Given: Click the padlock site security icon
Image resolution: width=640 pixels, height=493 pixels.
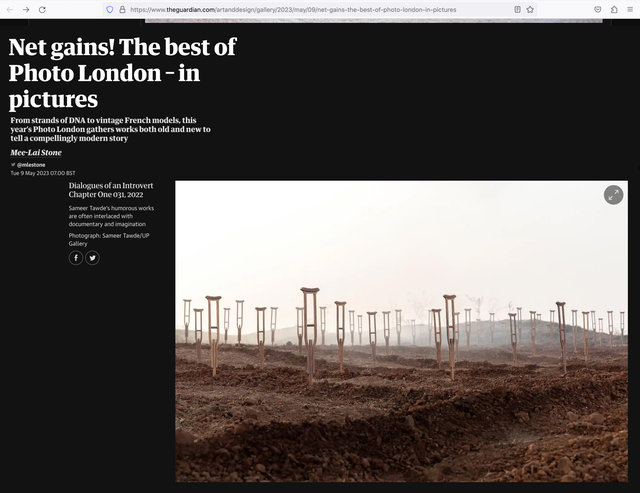Looking at the screenshot, I should pyautogui.click(x=122, y=9).
